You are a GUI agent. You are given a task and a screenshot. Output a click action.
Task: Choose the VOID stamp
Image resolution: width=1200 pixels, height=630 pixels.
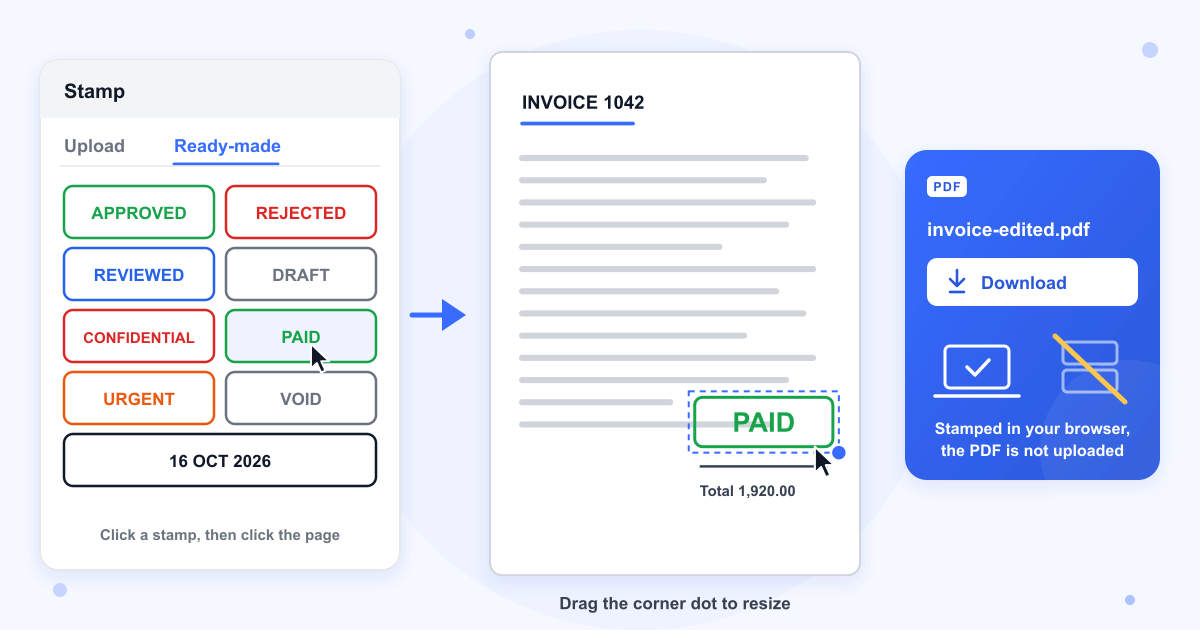pyautogui.click(x=301, y=399)
